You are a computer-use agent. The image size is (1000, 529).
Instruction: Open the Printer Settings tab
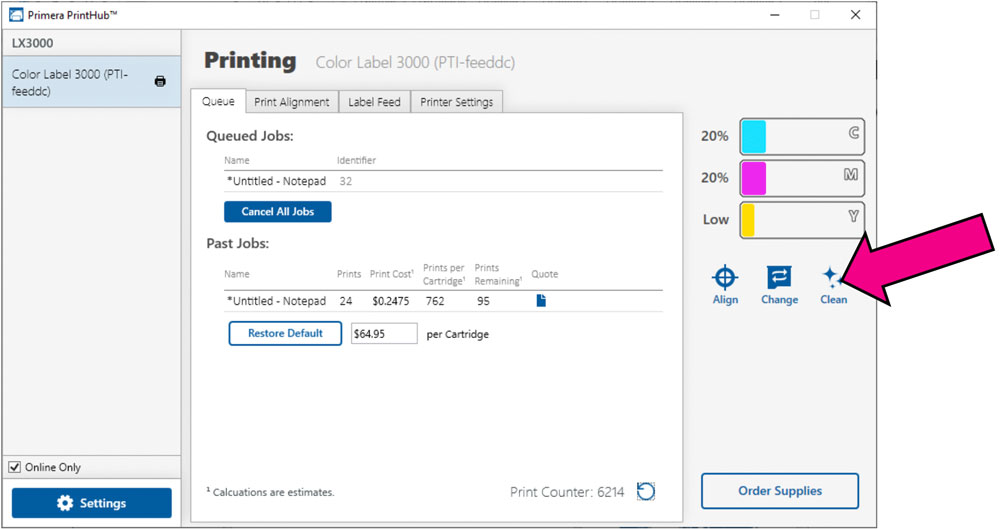point(457,102)
